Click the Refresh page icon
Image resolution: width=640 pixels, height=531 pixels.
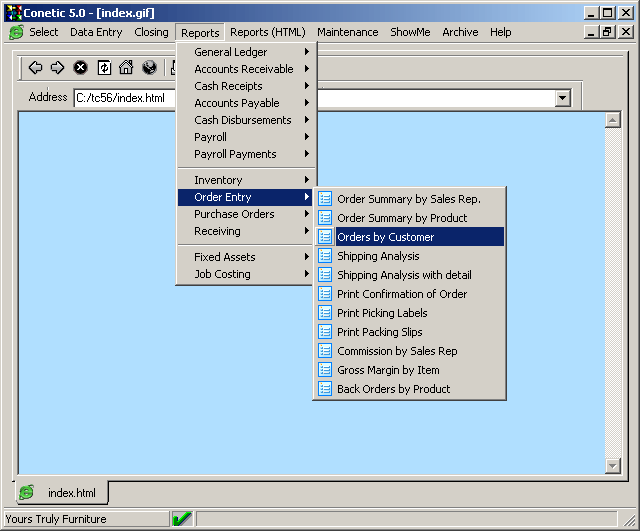(x=103, y=68)
